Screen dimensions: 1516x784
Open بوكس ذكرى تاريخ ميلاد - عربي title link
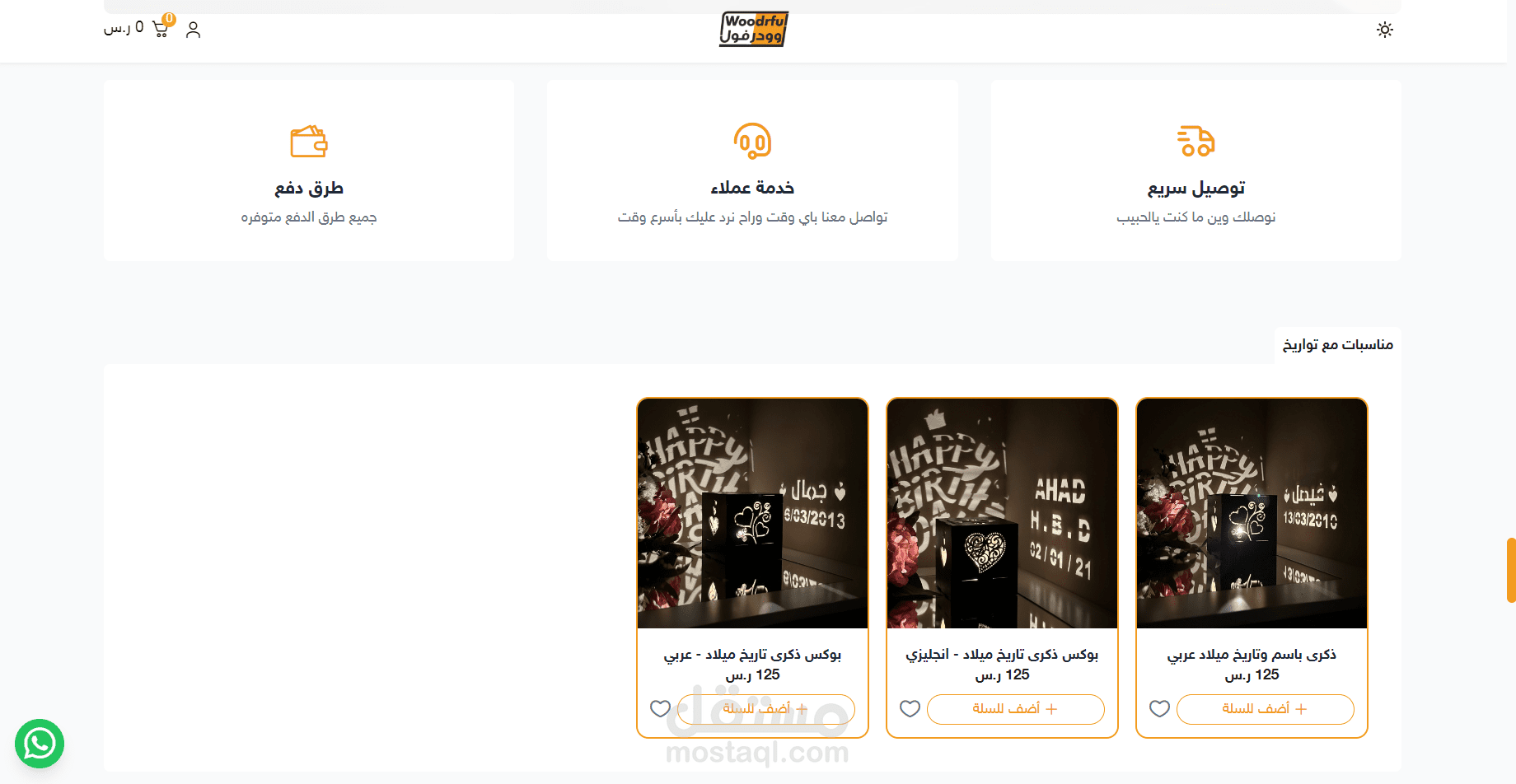(x=753, y=655)
